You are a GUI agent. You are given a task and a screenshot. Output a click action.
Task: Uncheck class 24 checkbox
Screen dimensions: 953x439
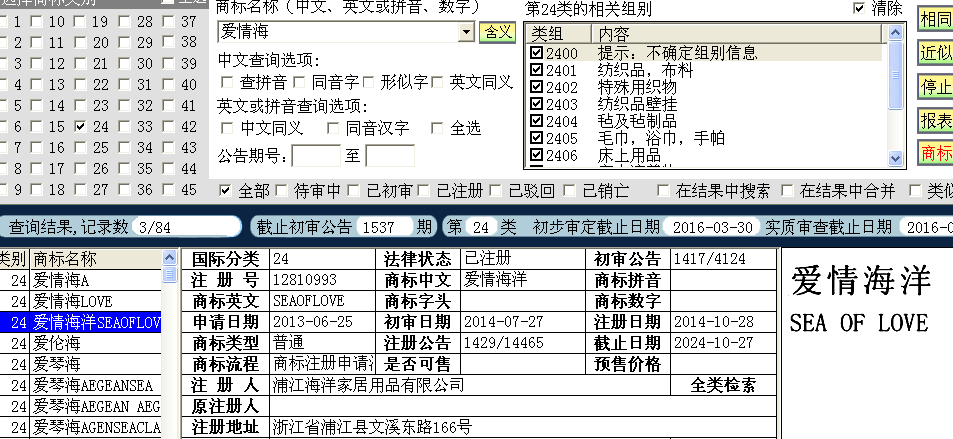(x=80, y=126)
